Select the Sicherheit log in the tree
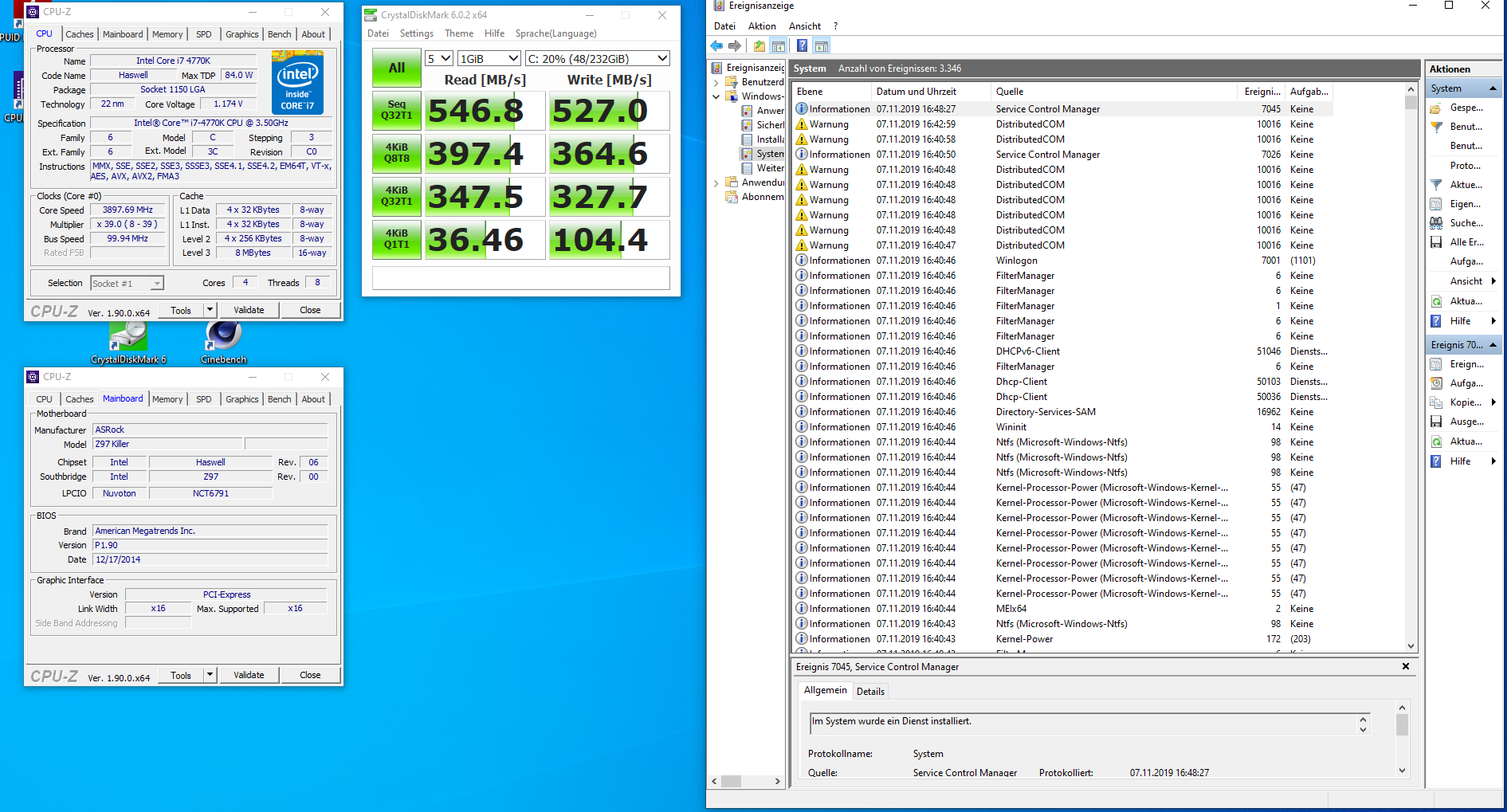Screen dimensions: 1507x812 (763, 125)
